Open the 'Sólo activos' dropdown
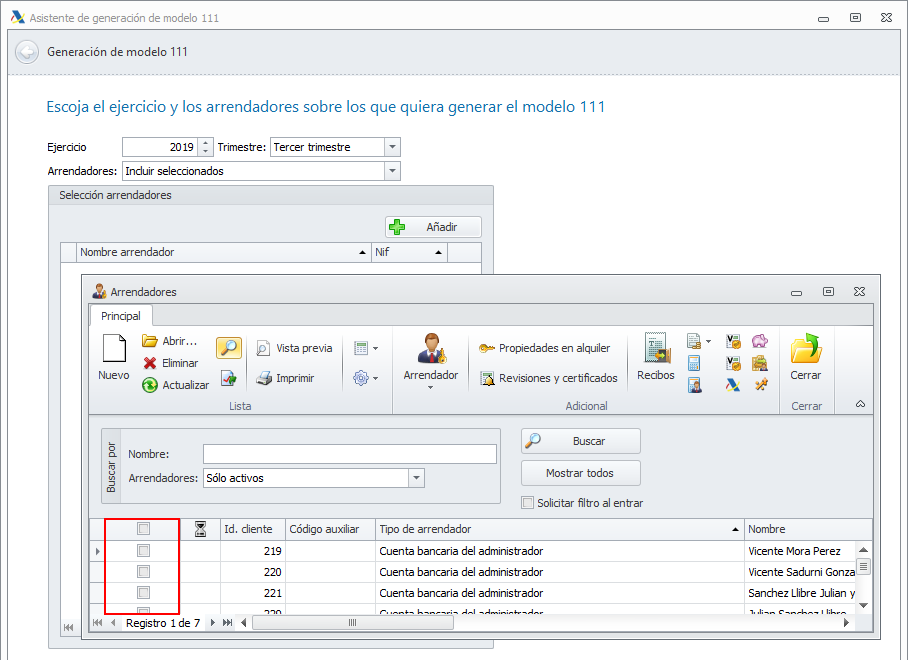Image resolution: width=908 pixels, height=660 pixels. 416,478
